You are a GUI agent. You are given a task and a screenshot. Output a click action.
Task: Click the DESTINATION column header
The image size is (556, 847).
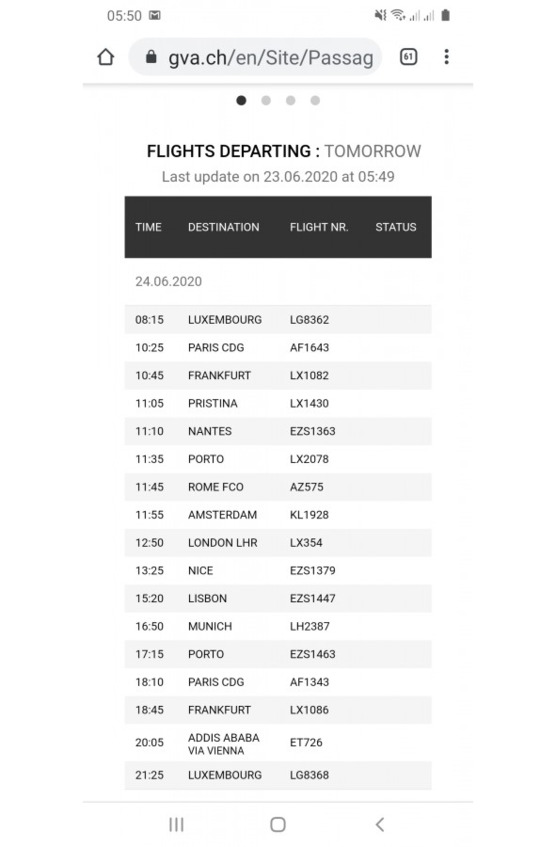pos(224,227)
